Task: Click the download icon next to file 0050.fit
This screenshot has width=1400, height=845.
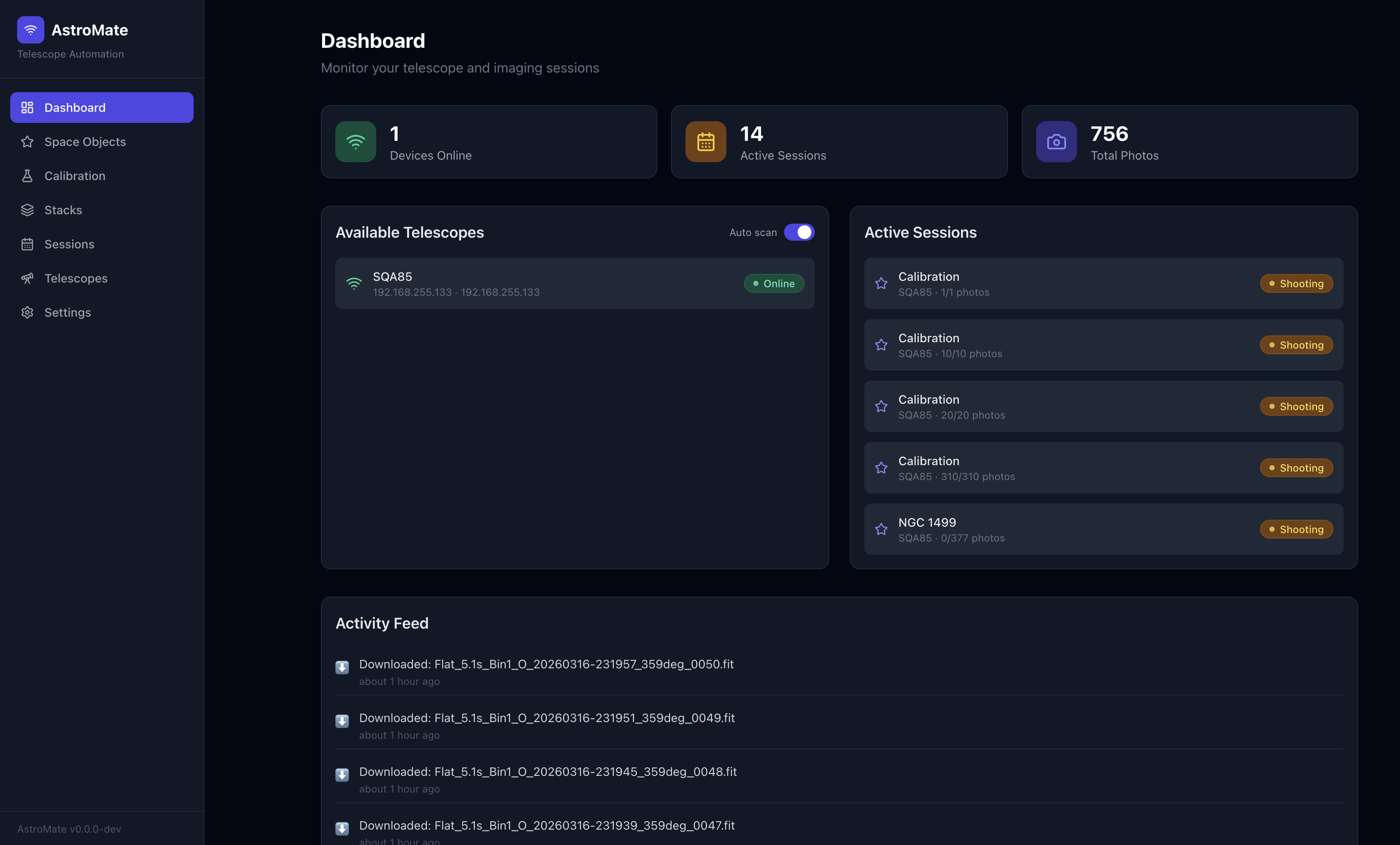Action: [x=342, y=668]
